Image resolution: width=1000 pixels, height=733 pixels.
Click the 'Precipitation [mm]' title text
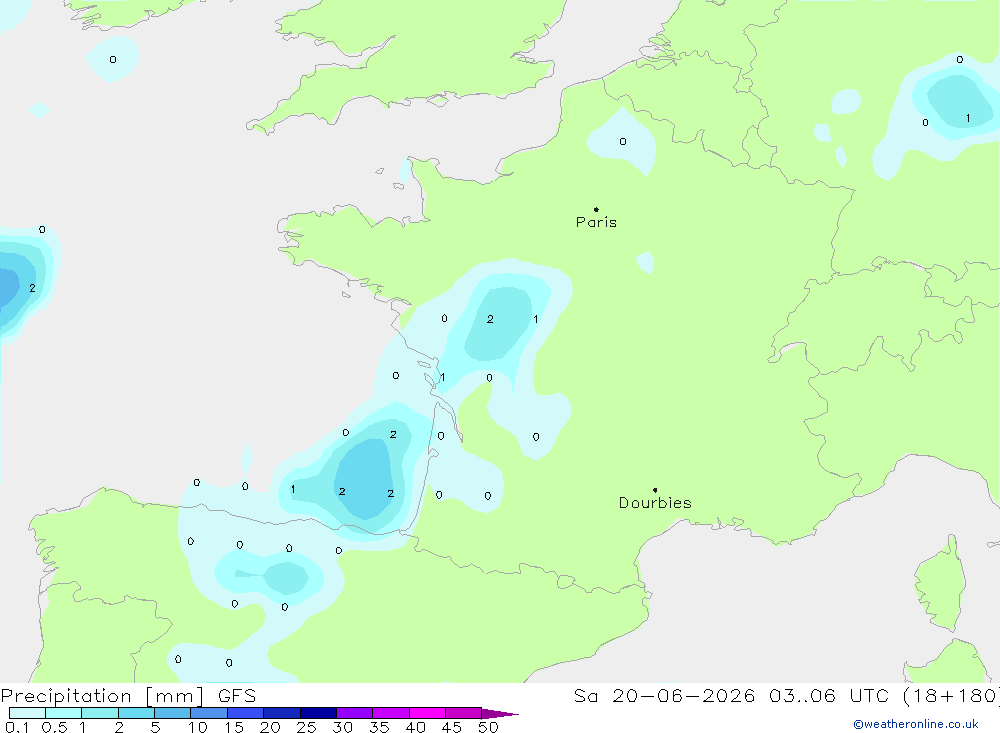pyautogui.click(x=102, y=696)
